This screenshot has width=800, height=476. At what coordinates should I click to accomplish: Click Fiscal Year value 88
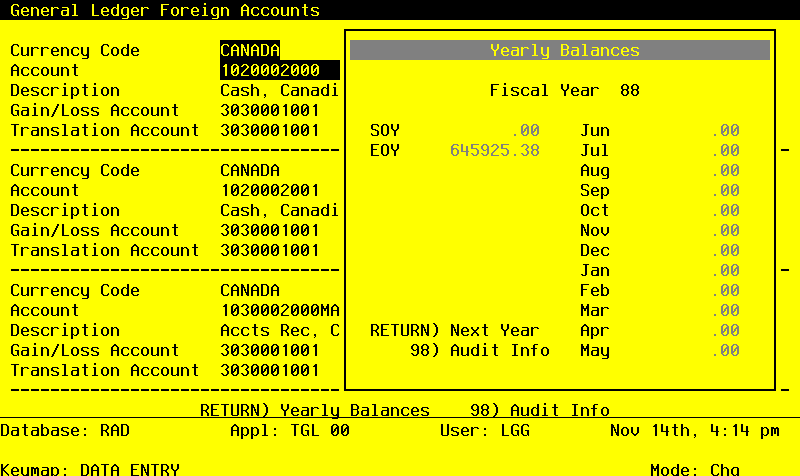tap(630, 90)
